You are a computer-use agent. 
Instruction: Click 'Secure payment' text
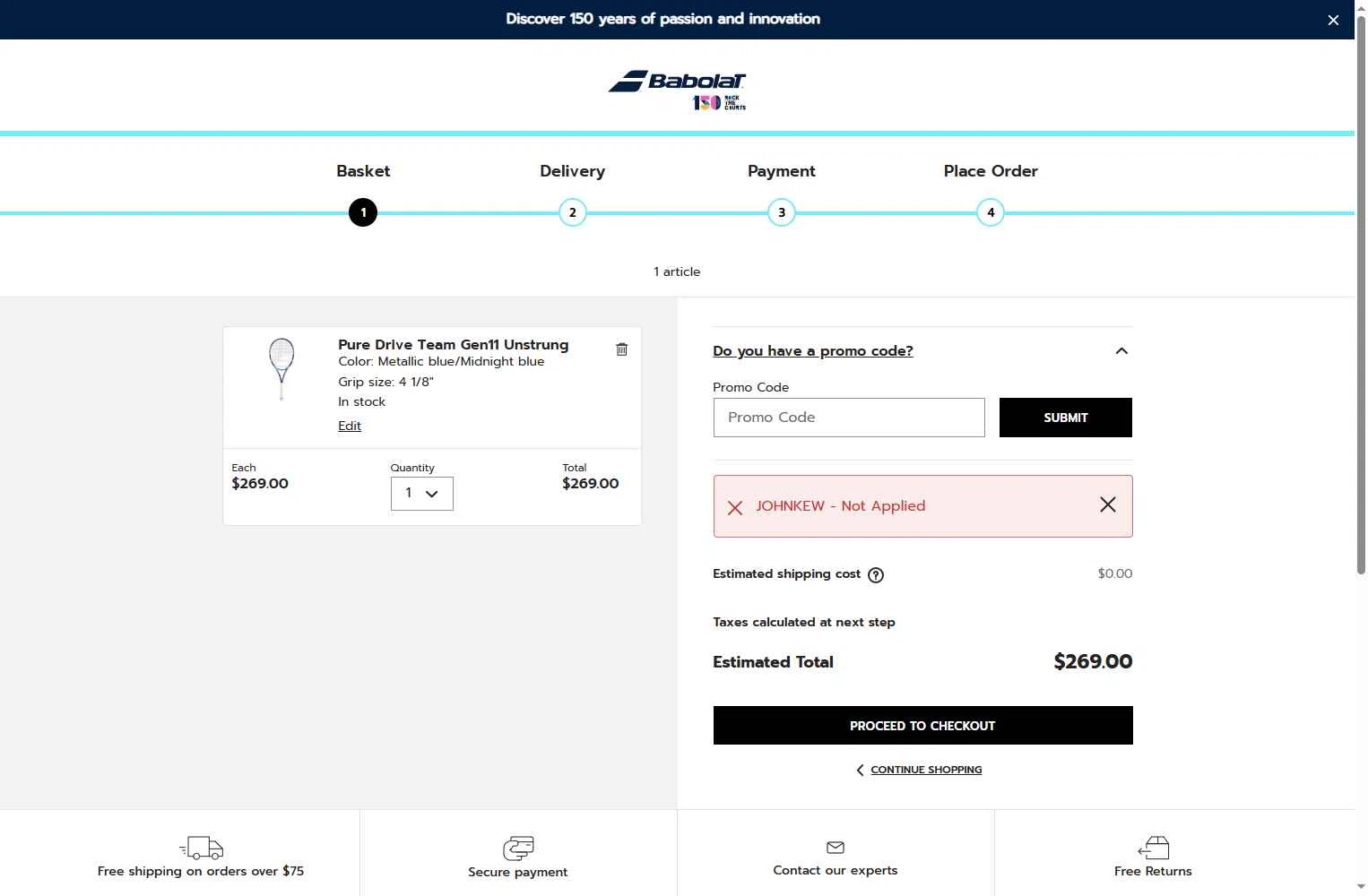click(x=518, y=872)
